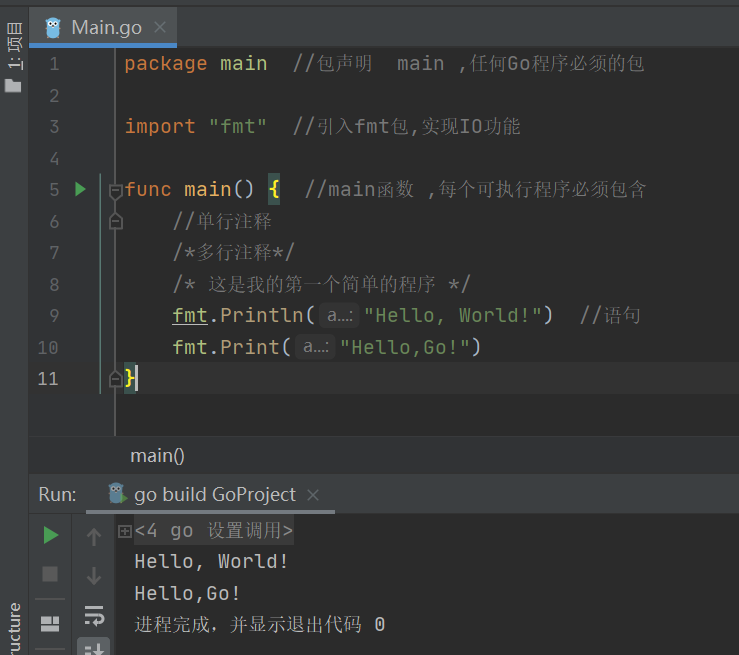
Task: Collapse the func main code block fold
Action: (x=115, y=190)
